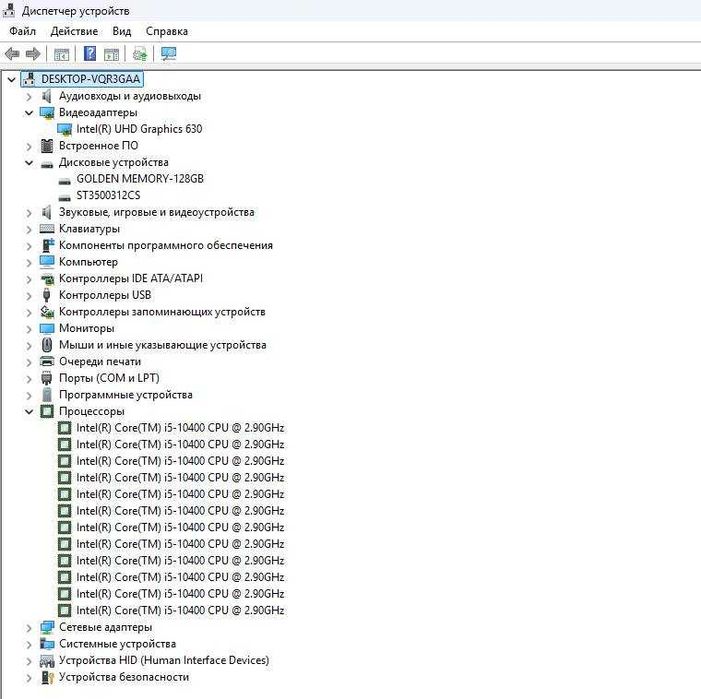701x699 pixels.
Task: Click the update driver toolbar icon
Action: 140,54
